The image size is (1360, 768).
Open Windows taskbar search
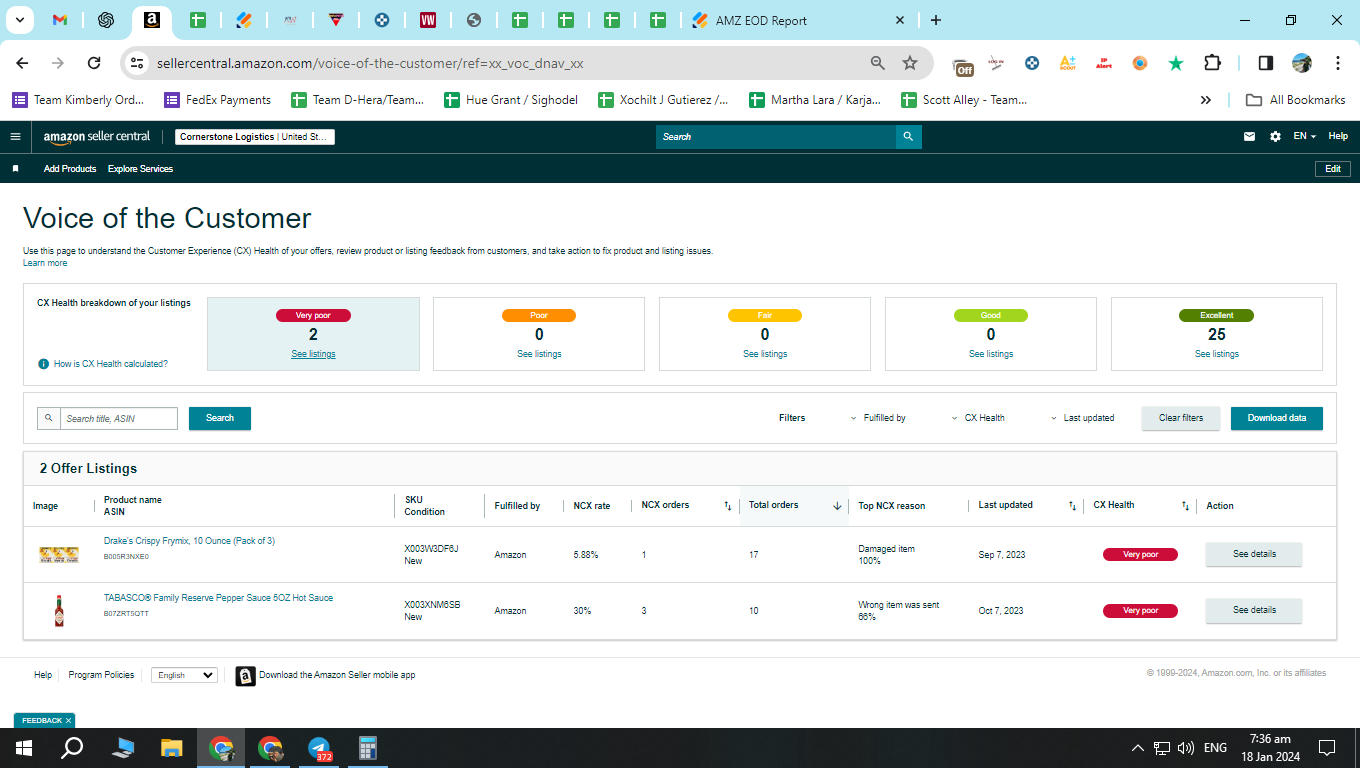click(x=72, y=748)
